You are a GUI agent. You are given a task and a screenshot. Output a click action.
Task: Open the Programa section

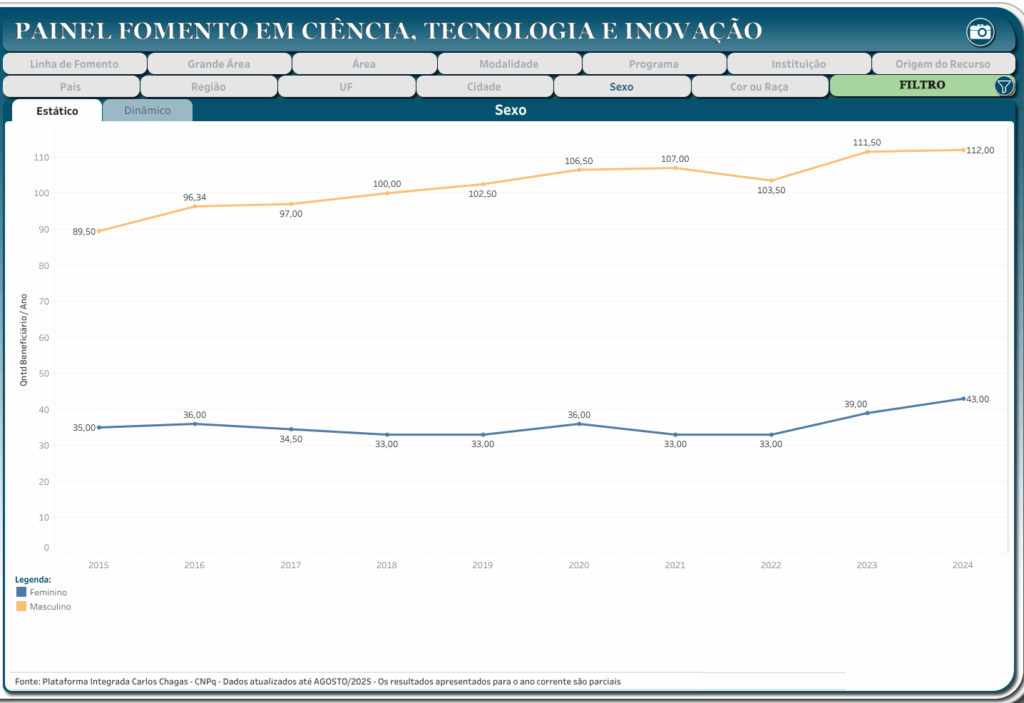[653, 64]
